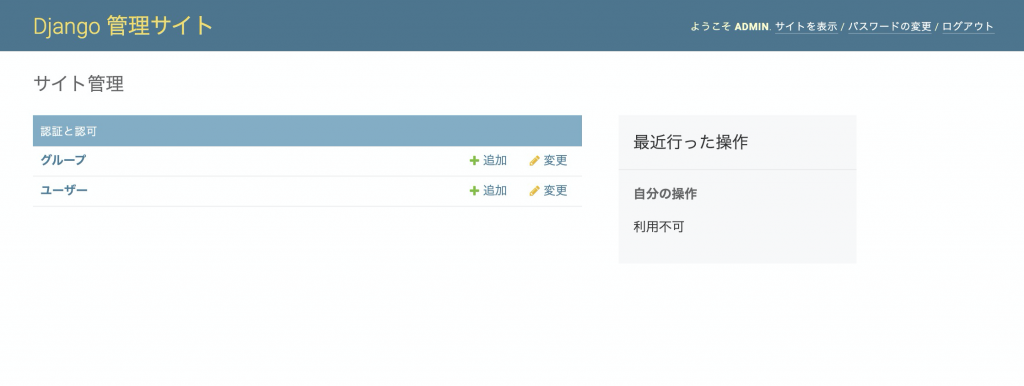Click the pencil icon in the グループ row
The height and width of the screenshot is (386, 1024).
point(534,161)
